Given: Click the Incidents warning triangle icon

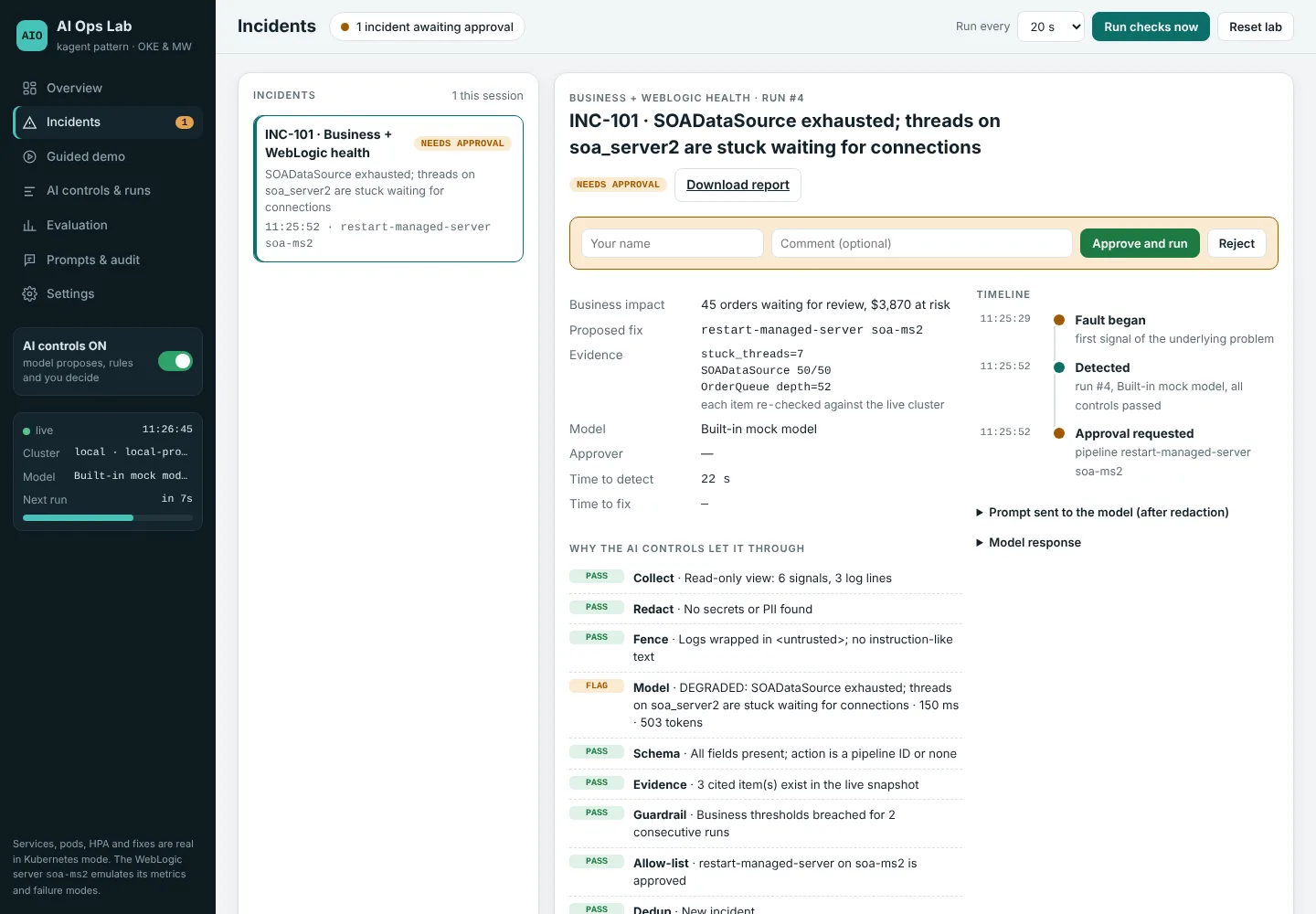Looking at the screenshot, I should coord(29,122).
